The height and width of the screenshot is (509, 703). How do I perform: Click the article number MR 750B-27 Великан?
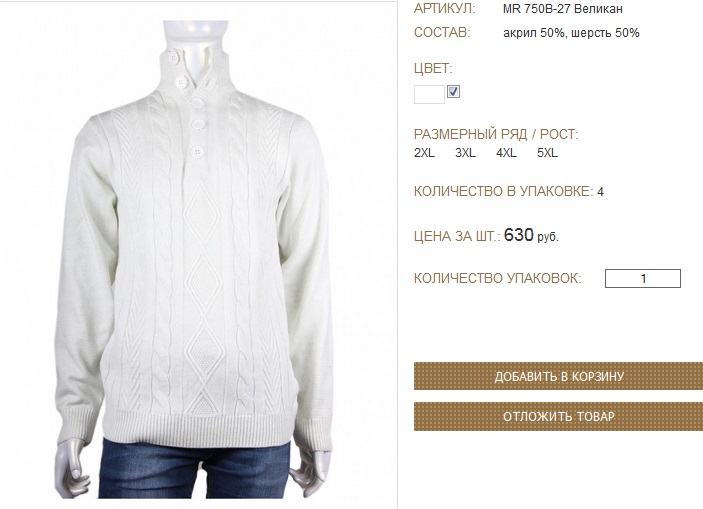563,9
